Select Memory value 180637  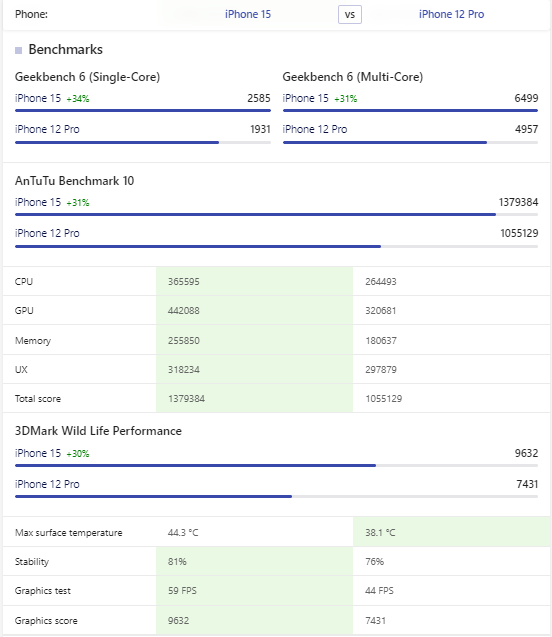(381, 340)
